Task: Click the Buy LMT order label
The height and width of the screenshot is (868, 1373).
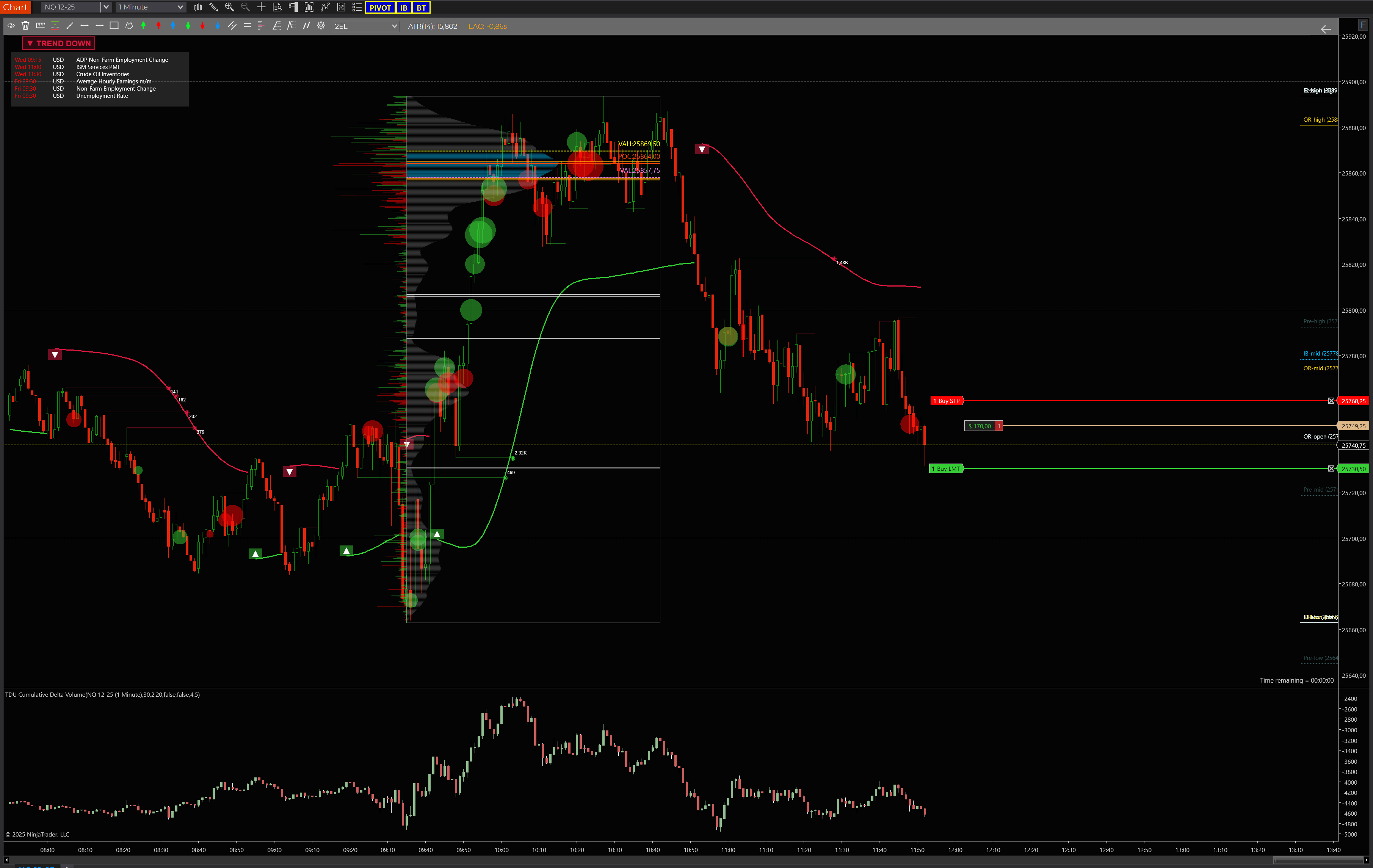Action: [x=946, y=469]
